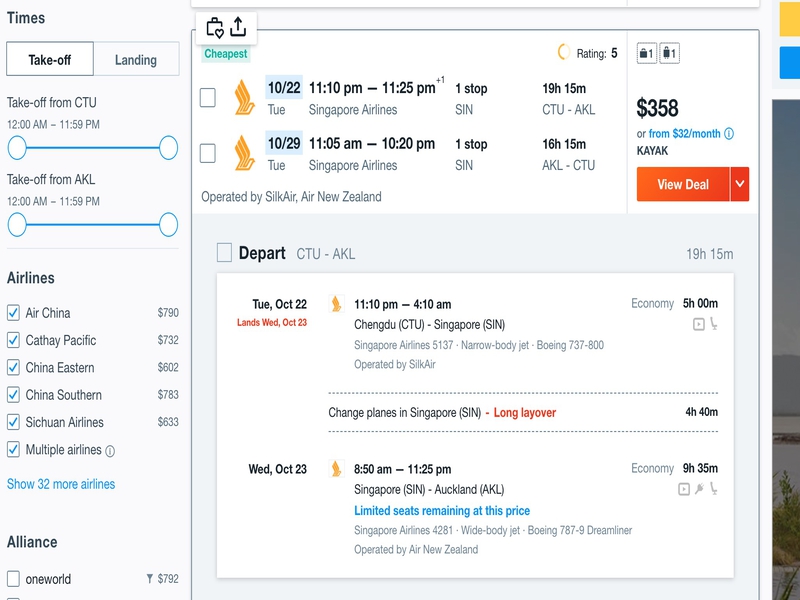Image resolution: width=800 pixels, height=600 pixels.
Task: Open the View Deal dropdown arrow
Action: coord(740,184)
